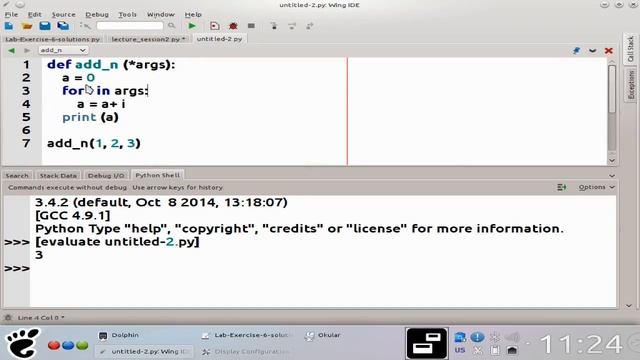Select the untitled-2.py Wing IDE taskbar entry
640x360 pixels.
[144, 351]
